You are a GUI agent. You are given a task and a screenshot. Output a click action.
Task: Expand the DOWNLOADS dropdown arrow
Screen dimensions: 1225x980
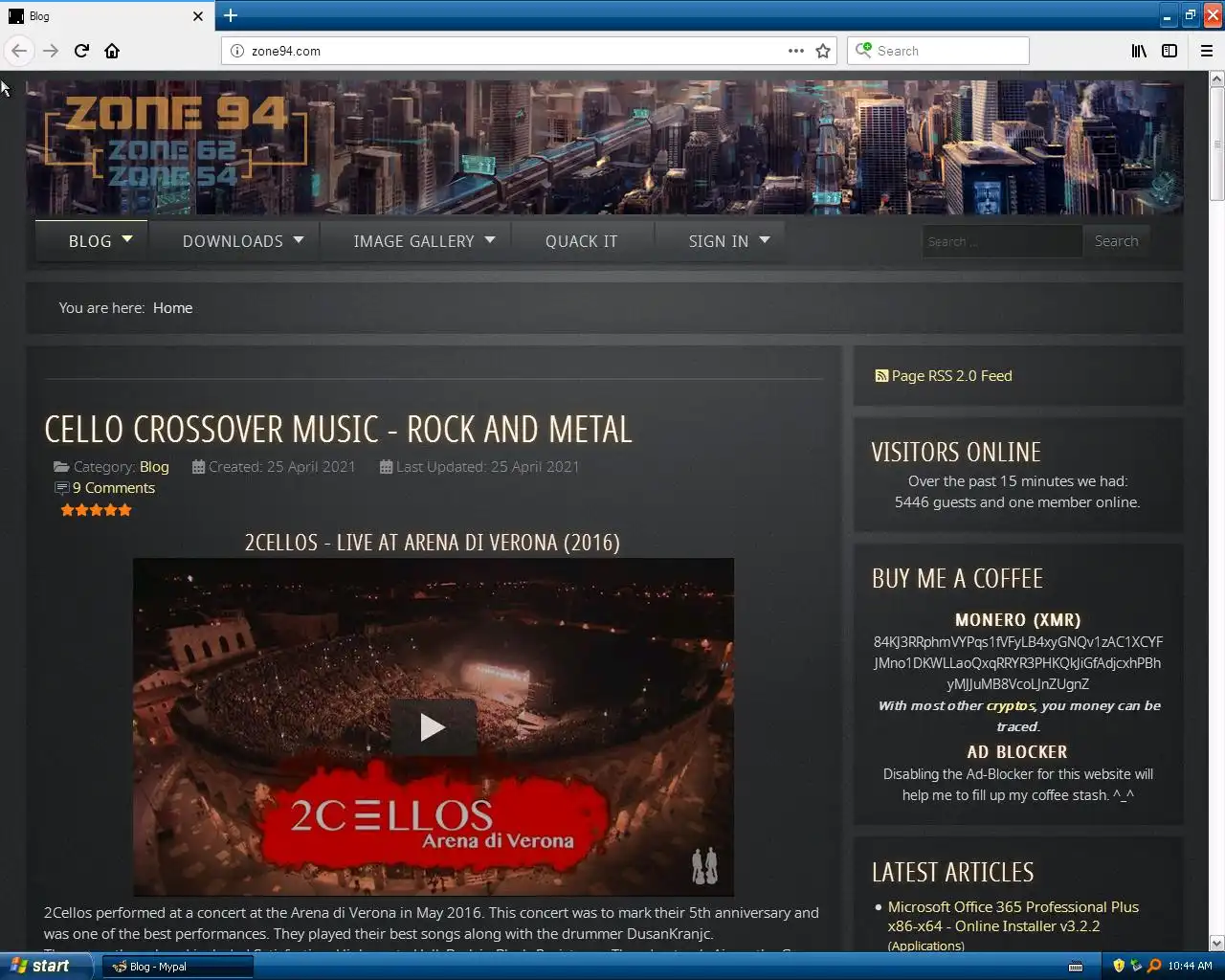coord(299,239)
